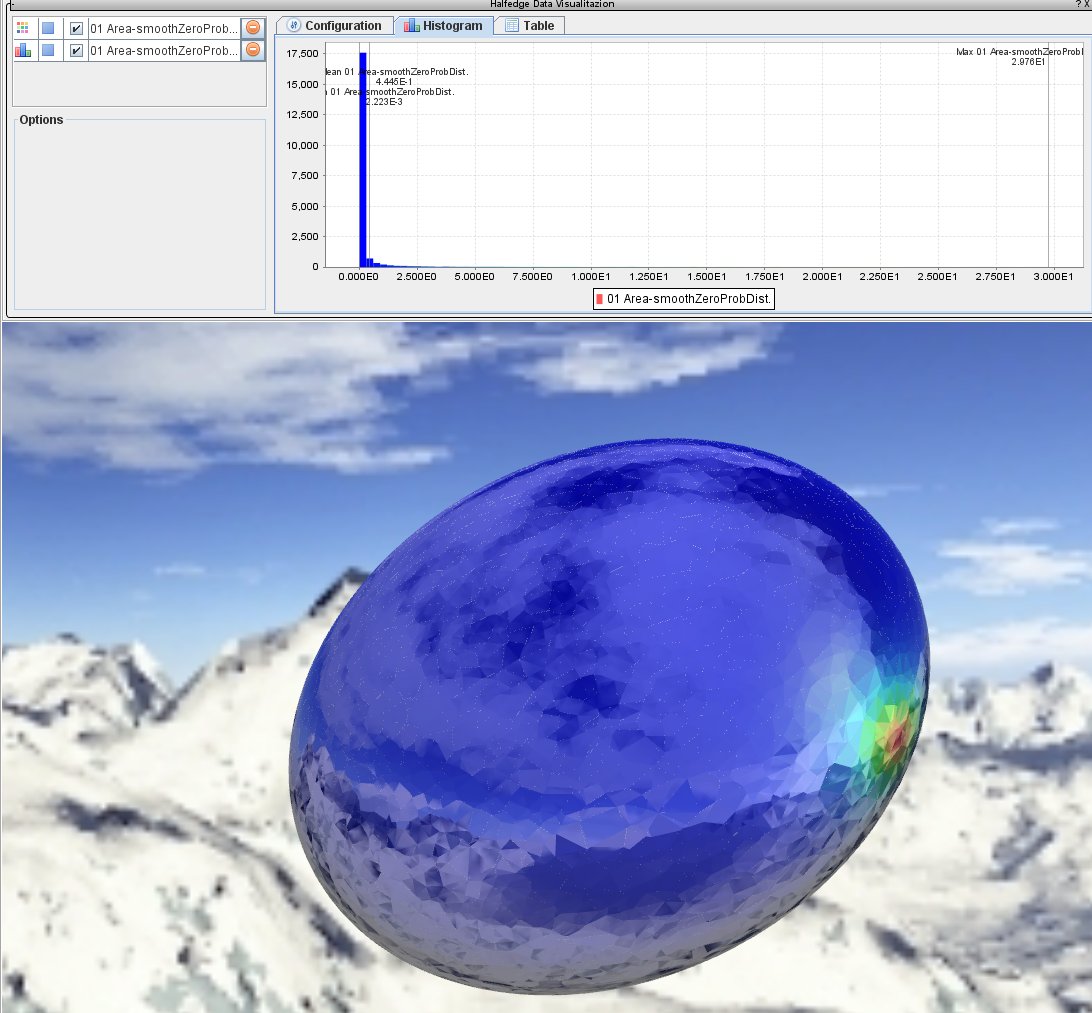Open the Table tab

click(530, 26)
